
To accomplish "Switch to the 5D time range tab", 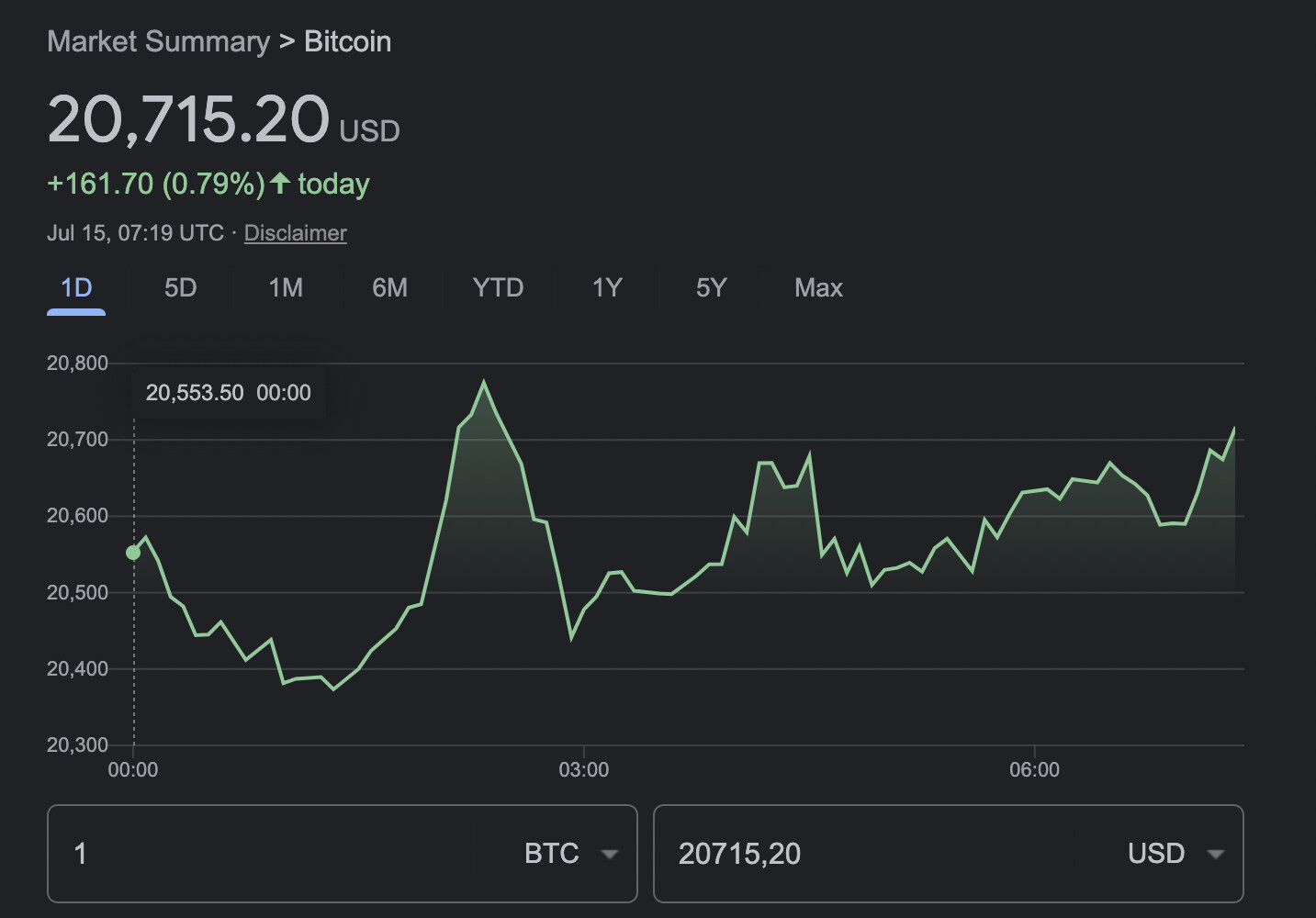I will point(180,288).
